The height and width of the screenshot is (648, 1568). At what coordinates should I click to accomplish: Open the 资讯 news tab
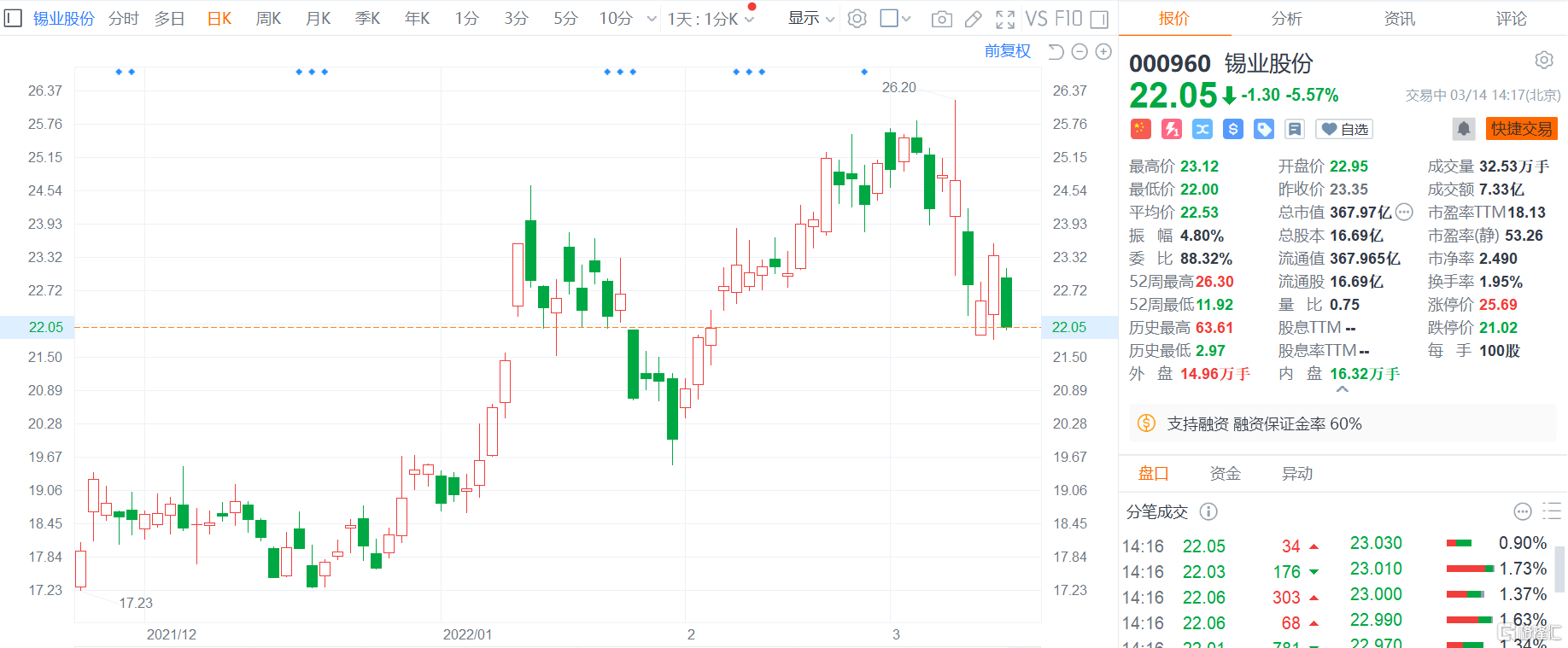(1399, 19)
